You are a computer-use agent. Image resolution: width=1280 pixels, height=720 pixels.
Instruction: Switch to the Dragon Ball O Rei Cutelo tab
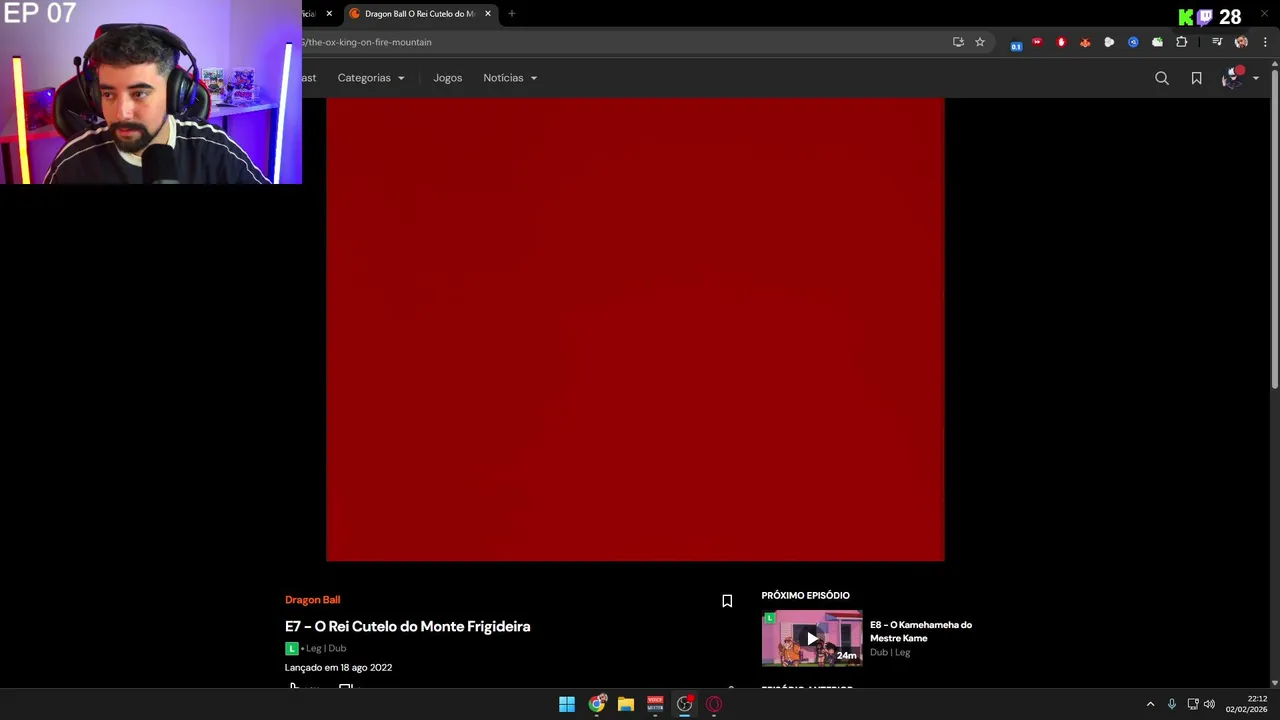pos(420,14)
